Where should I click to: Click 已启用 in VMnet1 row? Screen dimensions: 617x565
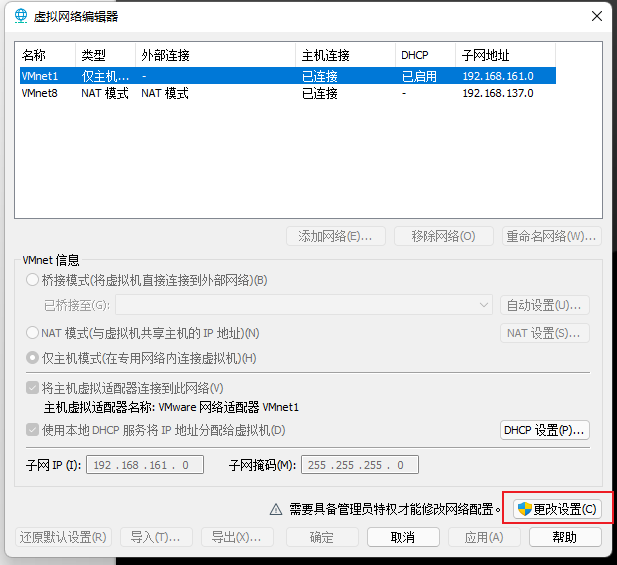419,76
